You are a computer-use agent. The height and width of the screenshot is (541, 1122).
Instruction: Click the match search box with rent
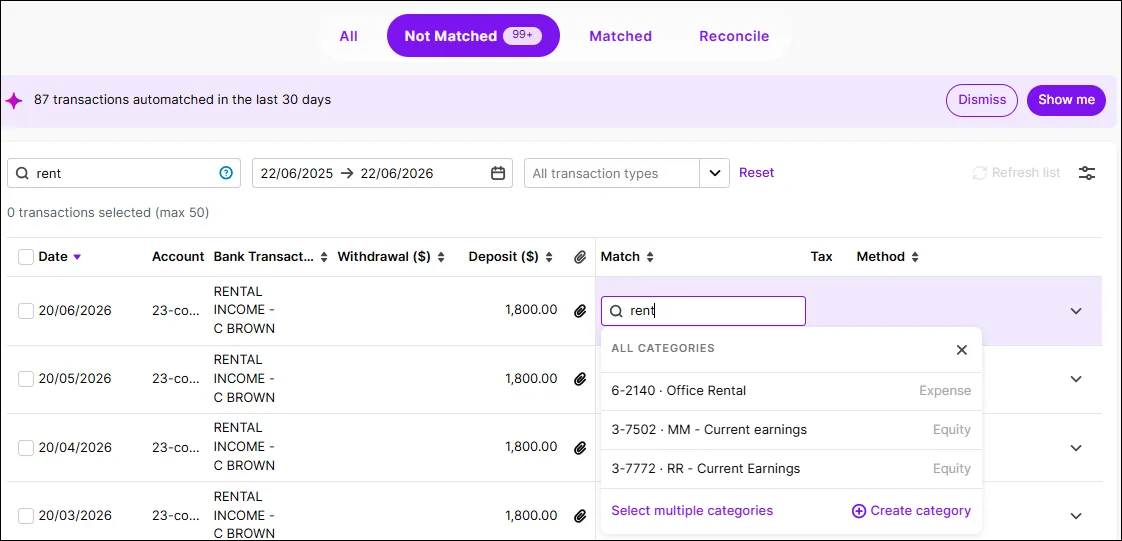[703, 311]
